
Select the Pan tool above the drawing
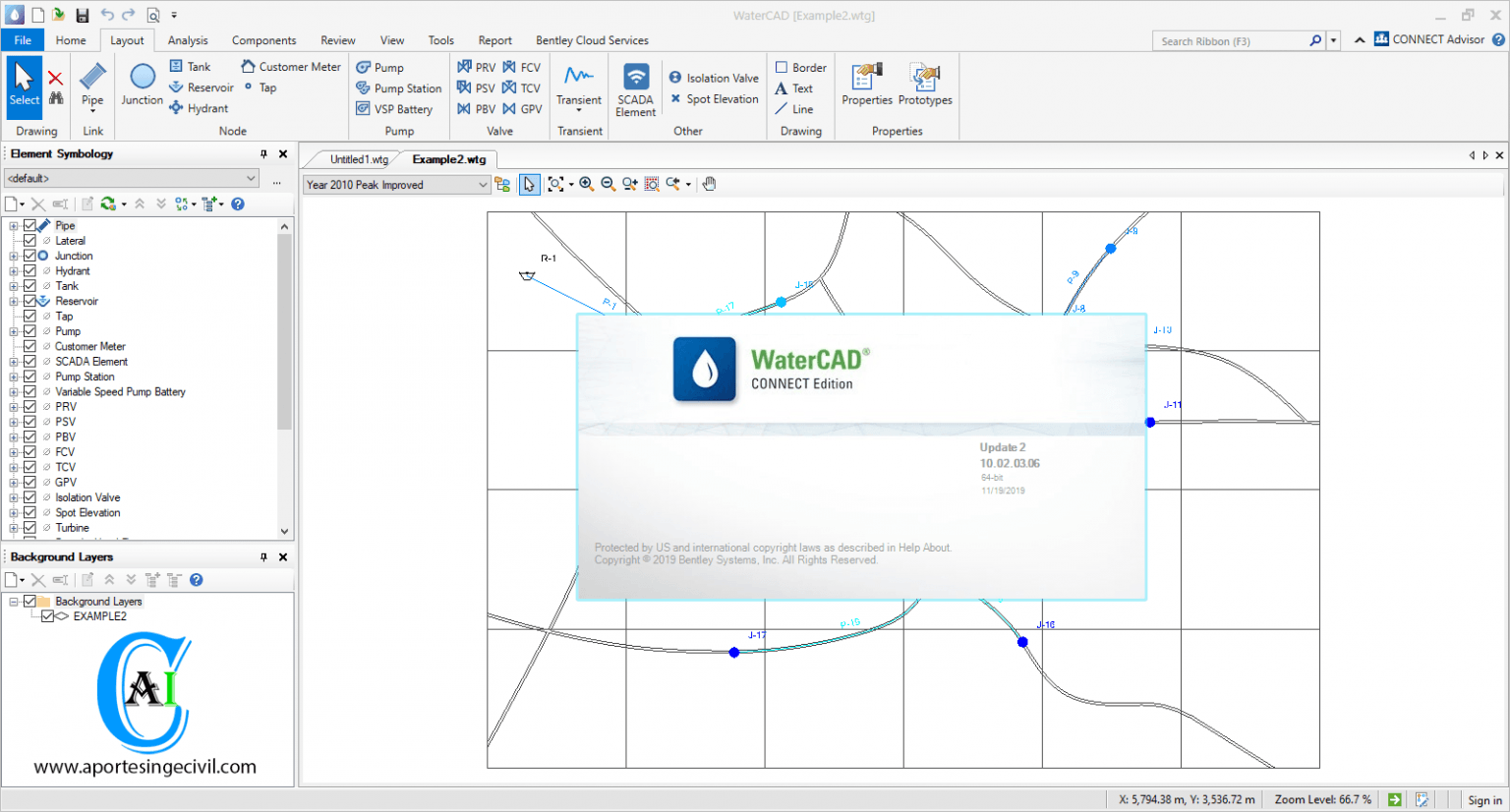coord(709,184)
